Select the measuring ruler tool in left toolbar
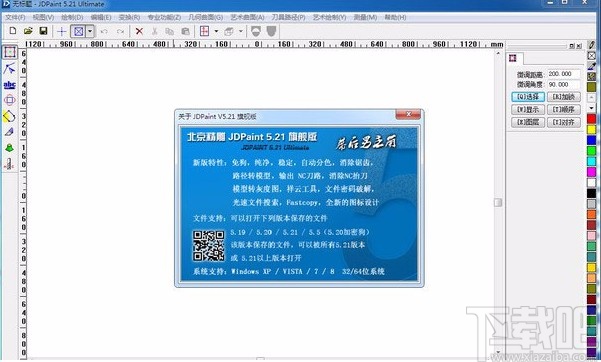The width and height of the screenshot is (601, 362). point(9,164)
